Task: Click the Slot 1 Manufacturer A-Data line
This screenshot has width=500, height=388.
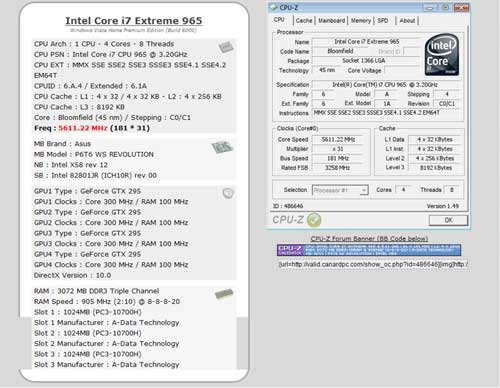Action: coord(106,323)
